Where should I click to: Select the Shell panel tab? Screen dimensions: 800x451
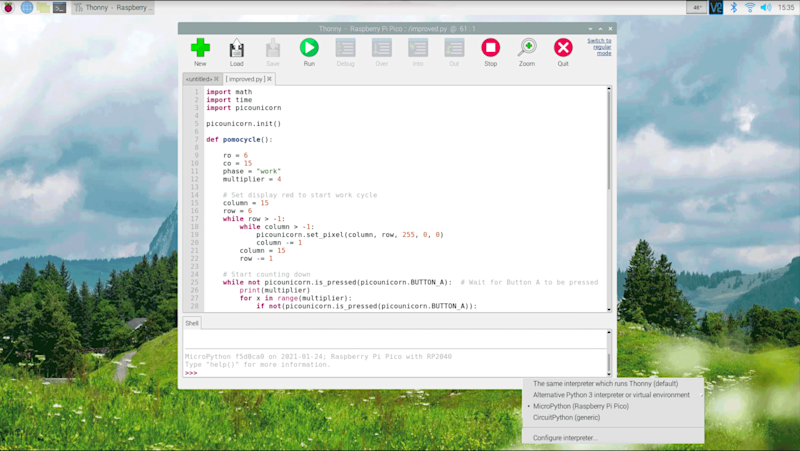coord(192,323)
